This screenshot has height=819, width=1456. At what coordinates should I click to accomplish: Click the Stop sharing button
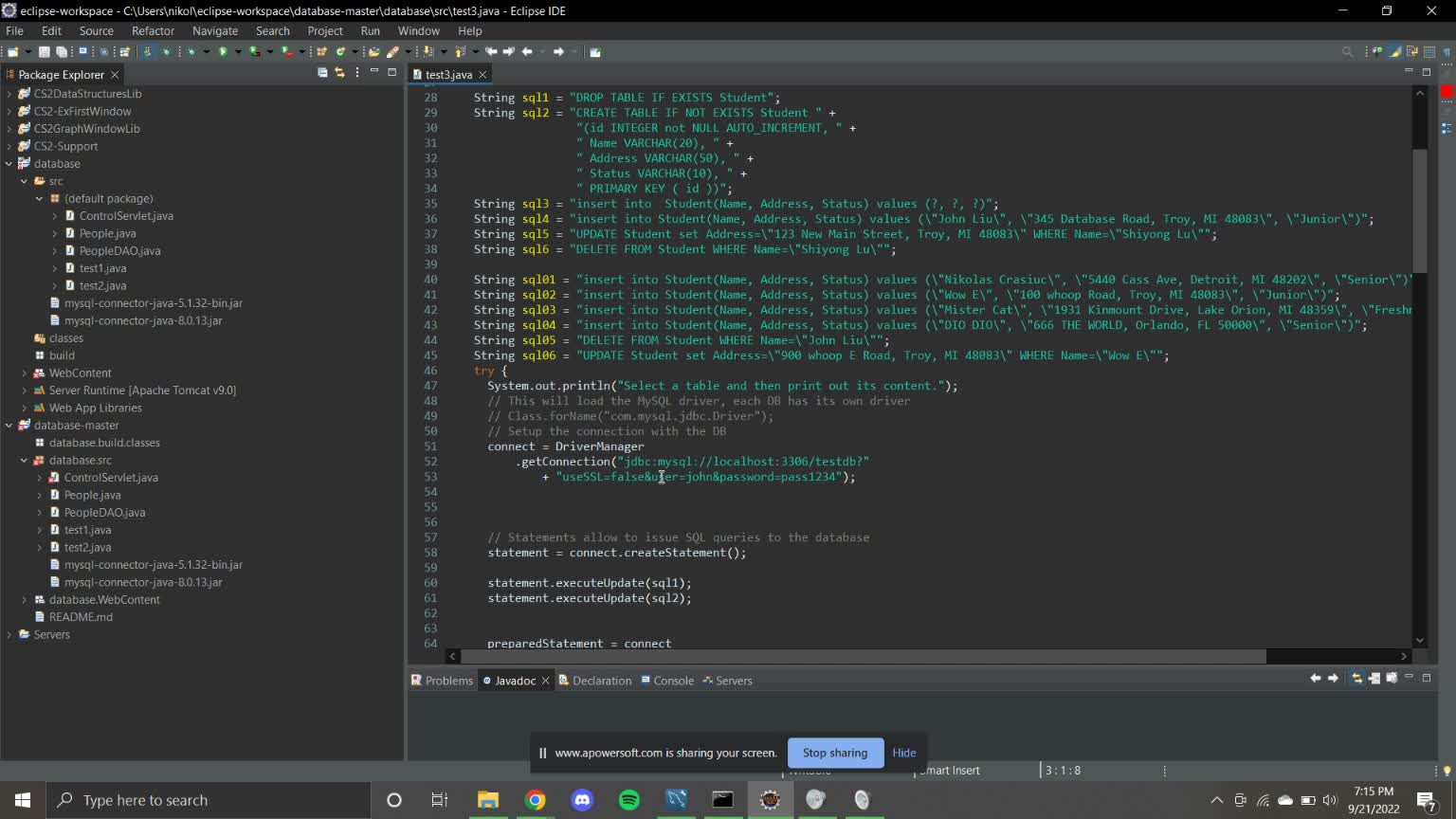(x=834, y=753)
